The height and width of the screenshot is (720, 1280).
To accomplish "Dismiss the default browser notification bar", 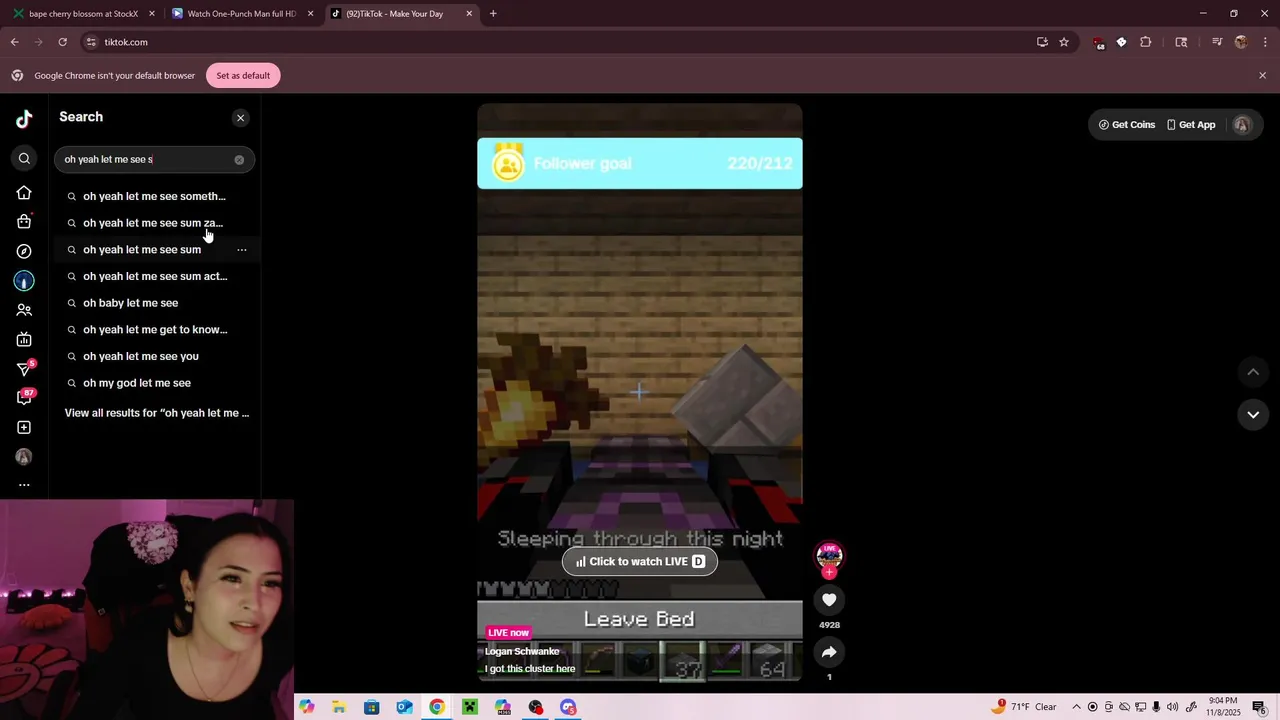I will point(1262,76).
